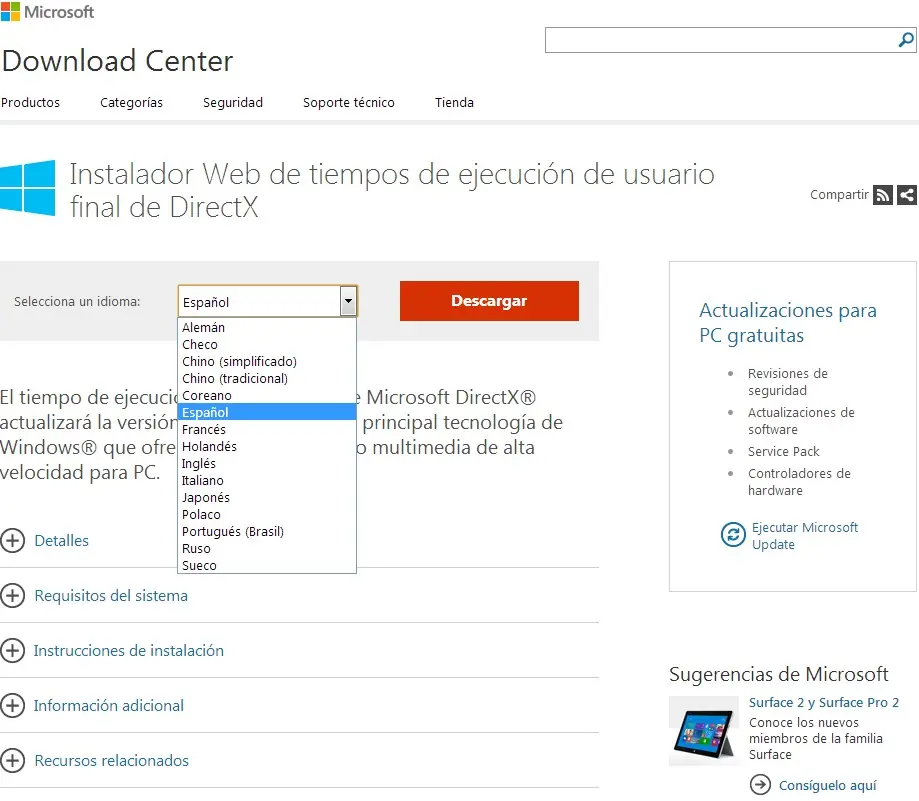The height and width of the screenshot is (801, 919).
Task: Click Actualizaciones para PC gratuitas heading
Action: [x=788, y=323]
